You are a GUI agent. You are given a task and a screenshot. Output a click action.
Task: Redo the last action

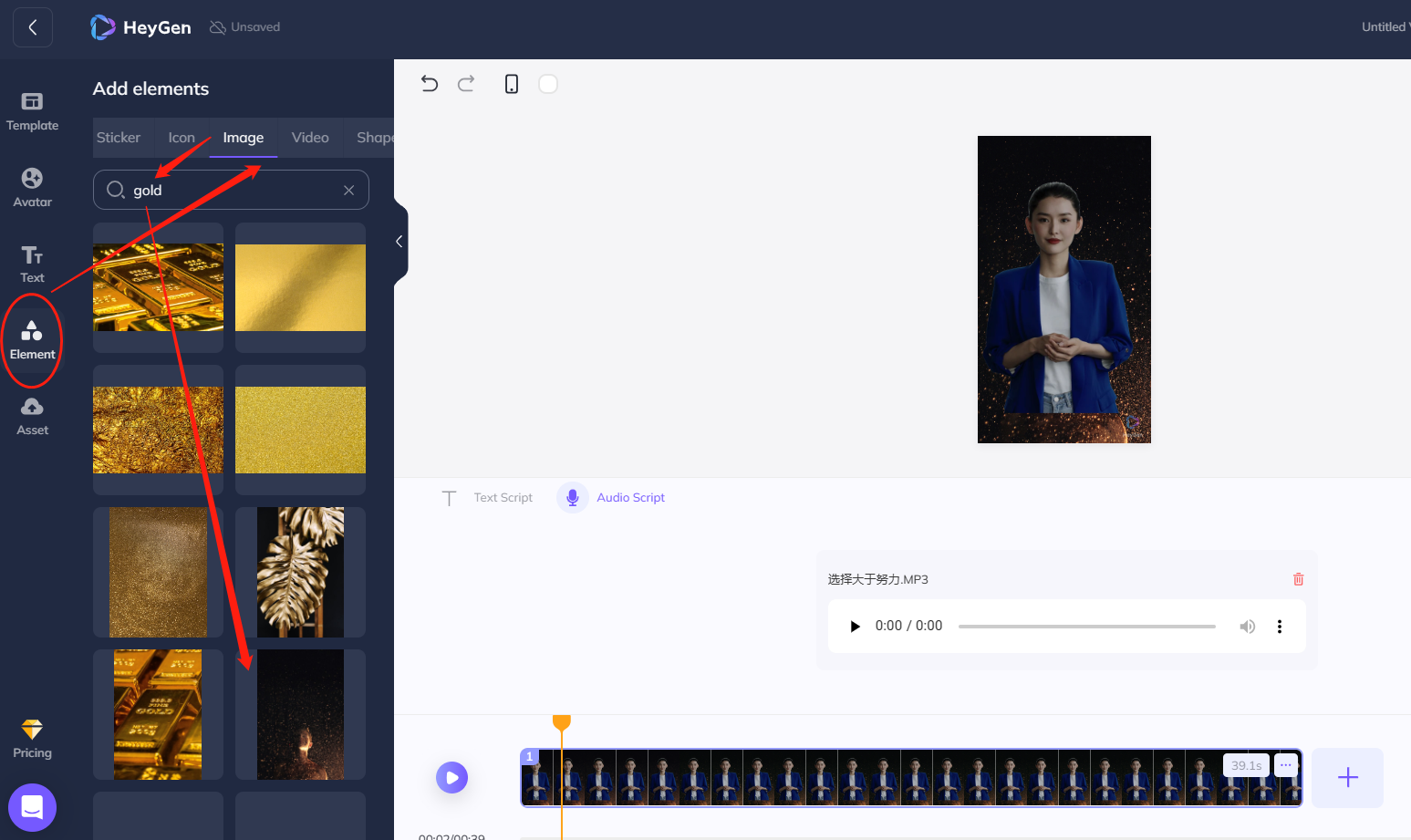(x=466, y=84)
